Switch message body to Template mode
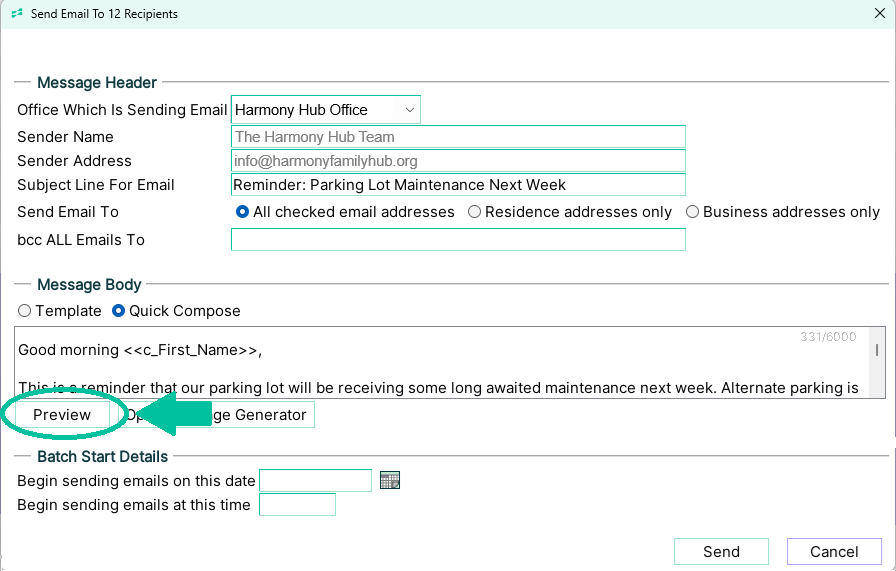Viewport: 896px width, 571px height. 25,311
